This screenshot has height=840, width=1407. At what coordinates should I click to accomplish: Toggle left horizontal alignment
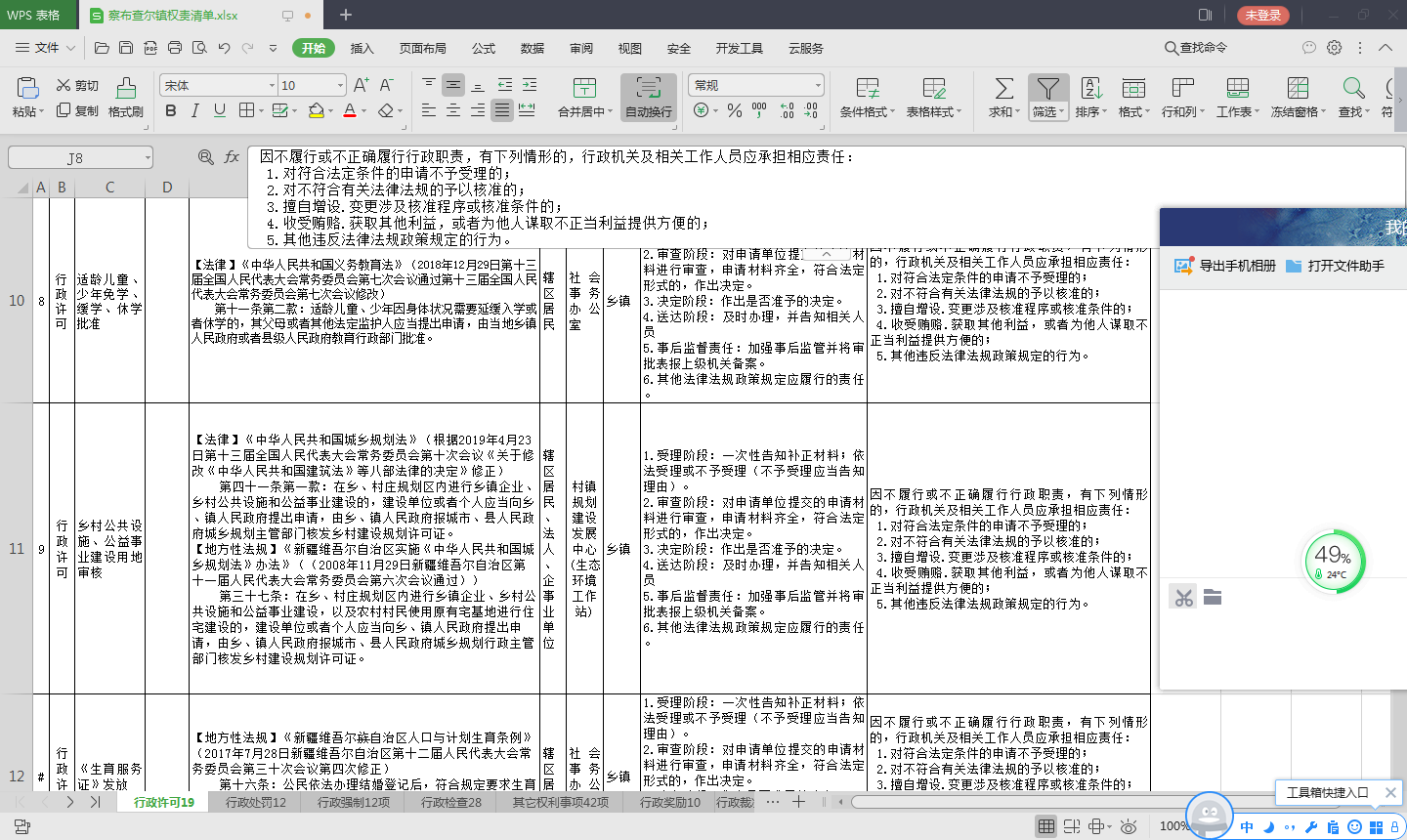pos(429,111)
